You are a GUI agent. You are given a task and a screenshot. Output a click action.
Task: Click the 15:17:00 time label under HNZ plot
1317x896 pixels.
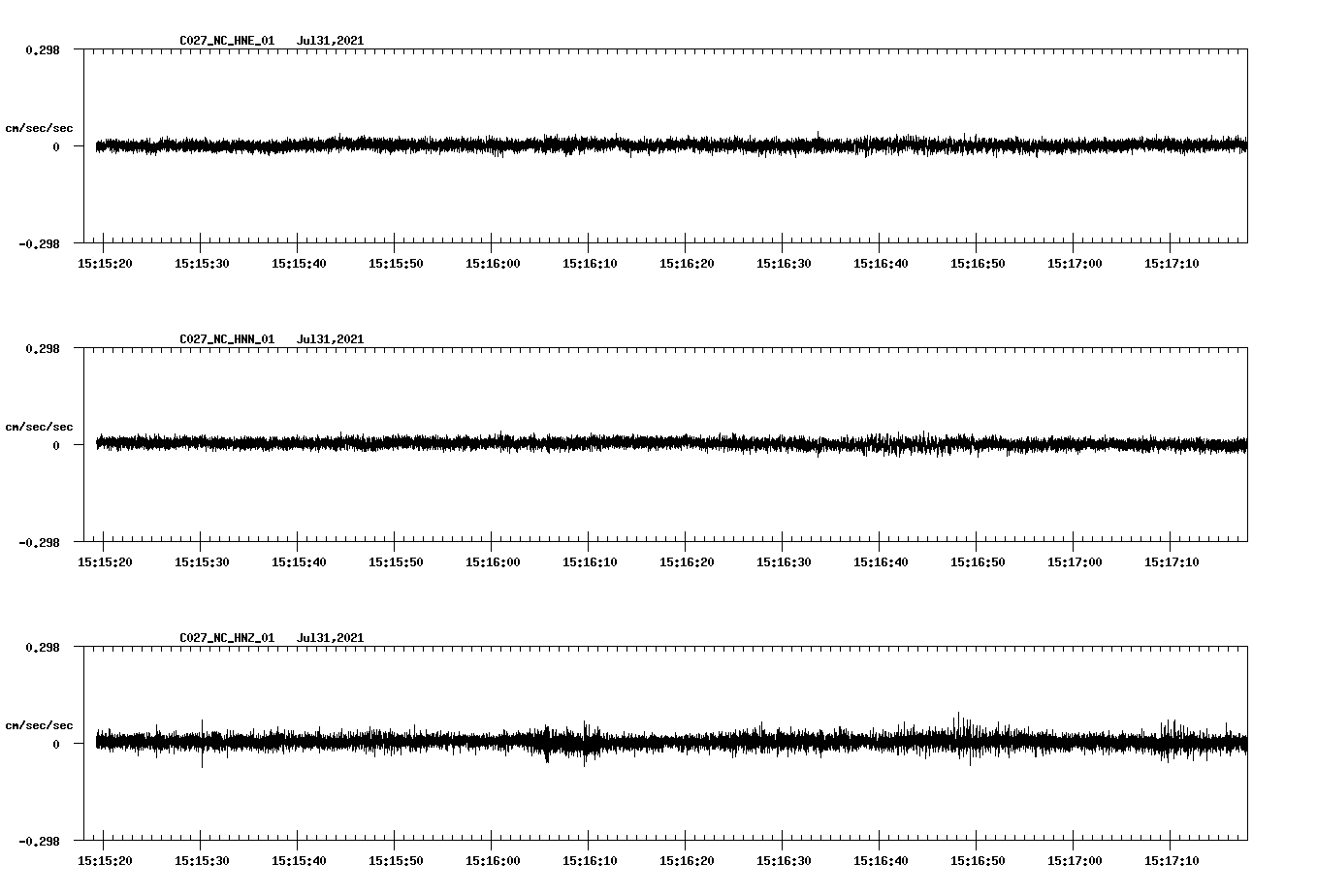coord(1075,861)
